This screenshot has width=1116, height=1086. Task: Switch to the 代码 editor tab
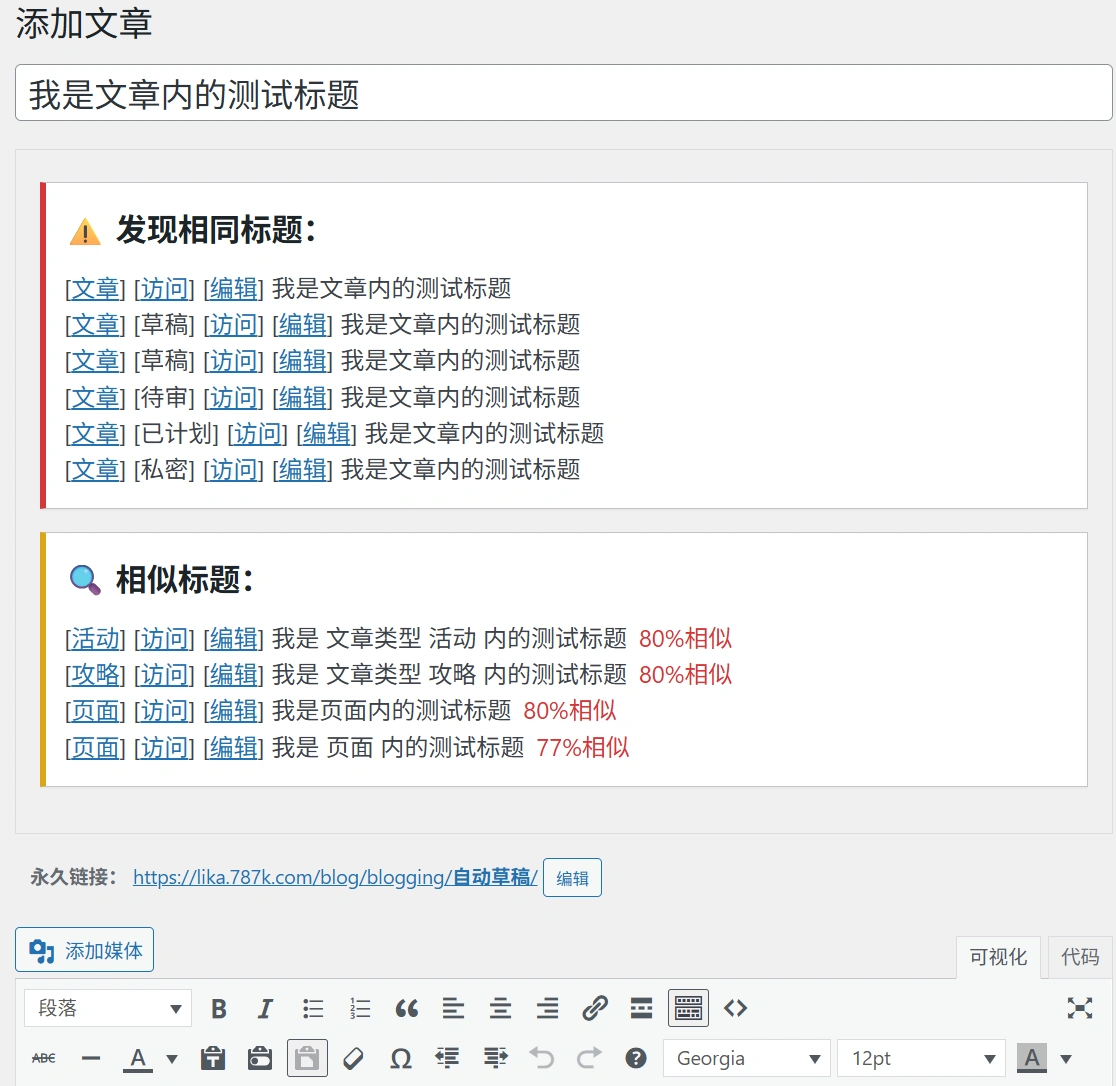[x=1080, y=957]
